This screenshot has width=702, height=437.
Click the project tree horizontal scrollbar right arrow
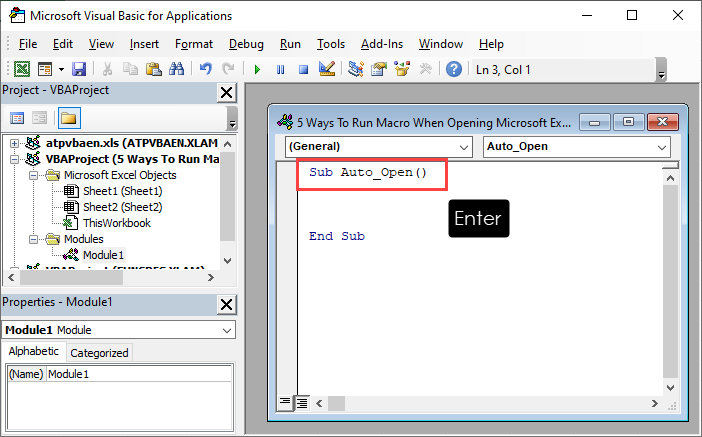(x=211, y=278)
